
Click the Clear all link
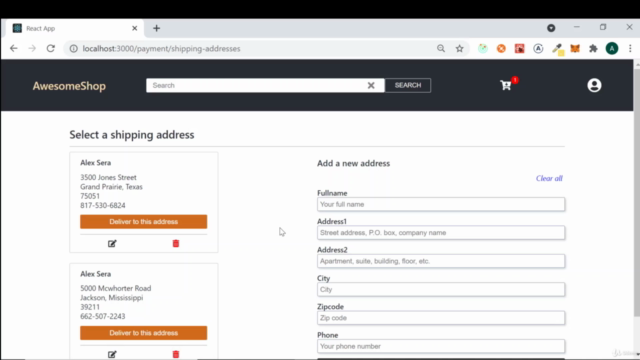[x=549, y=178]
